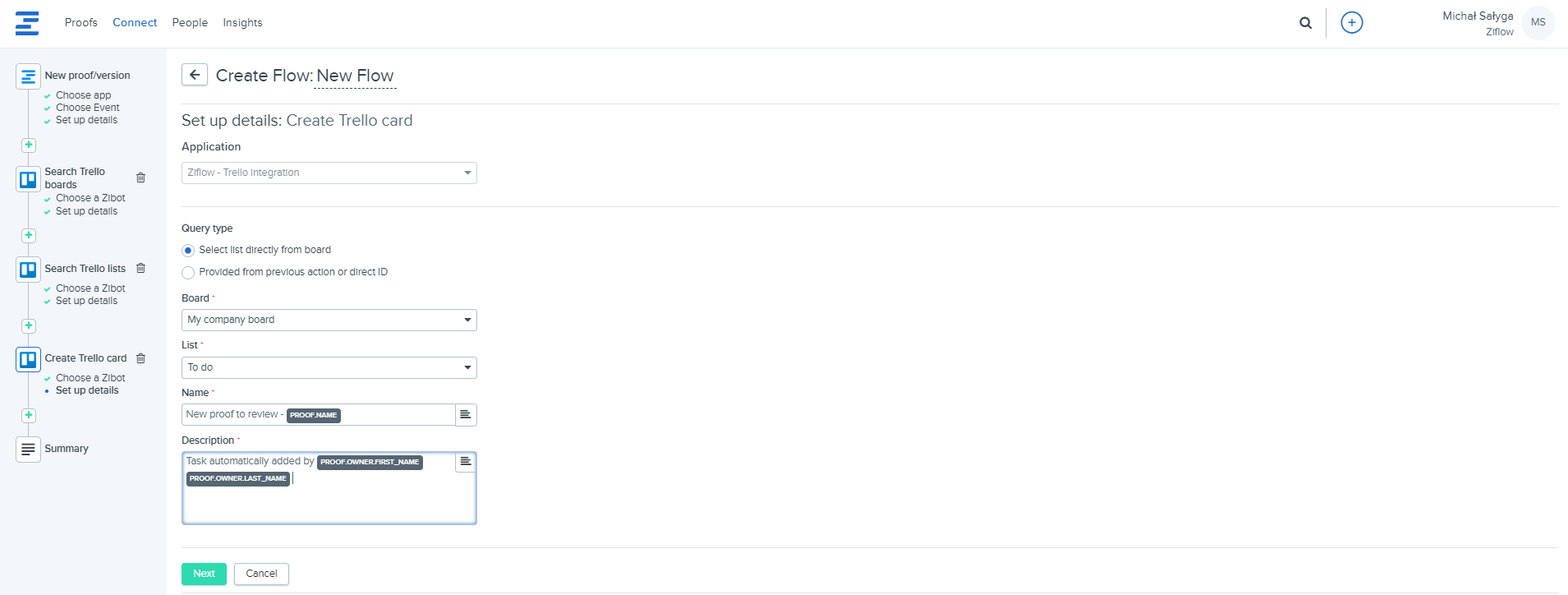Open variable picker for the Name field

466,414
